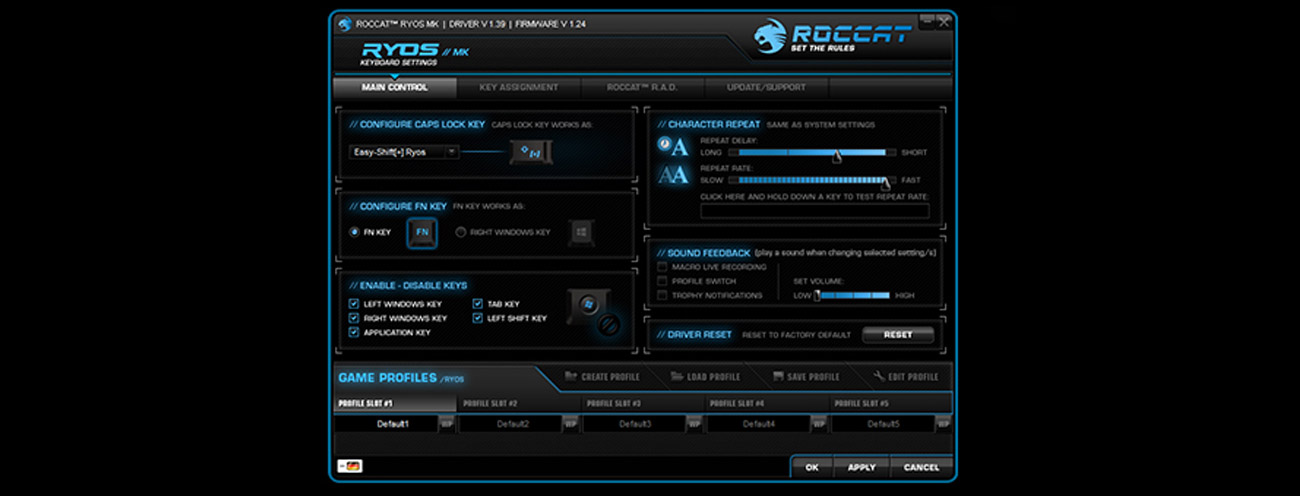This screenshot has height=496, width=1300.
Task: Click the WP icon next to Default1
Action: pyautogui.click(x=446, y=424)
